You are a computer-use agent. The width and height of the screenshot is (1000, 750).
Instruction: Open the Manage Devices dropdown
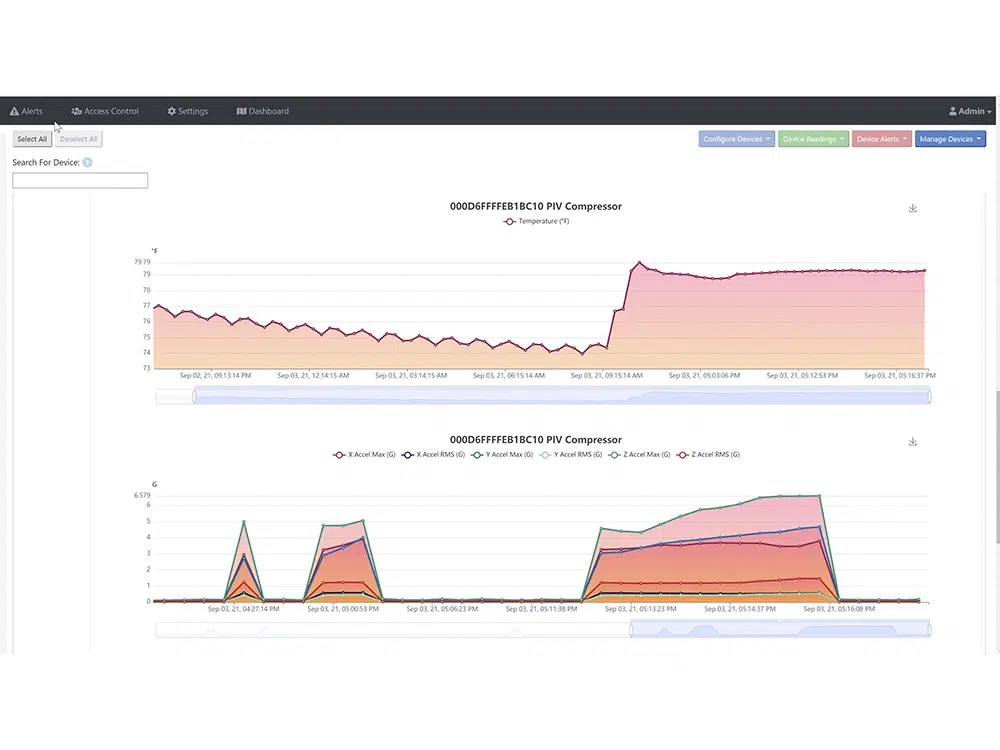(x=950, y=139)
